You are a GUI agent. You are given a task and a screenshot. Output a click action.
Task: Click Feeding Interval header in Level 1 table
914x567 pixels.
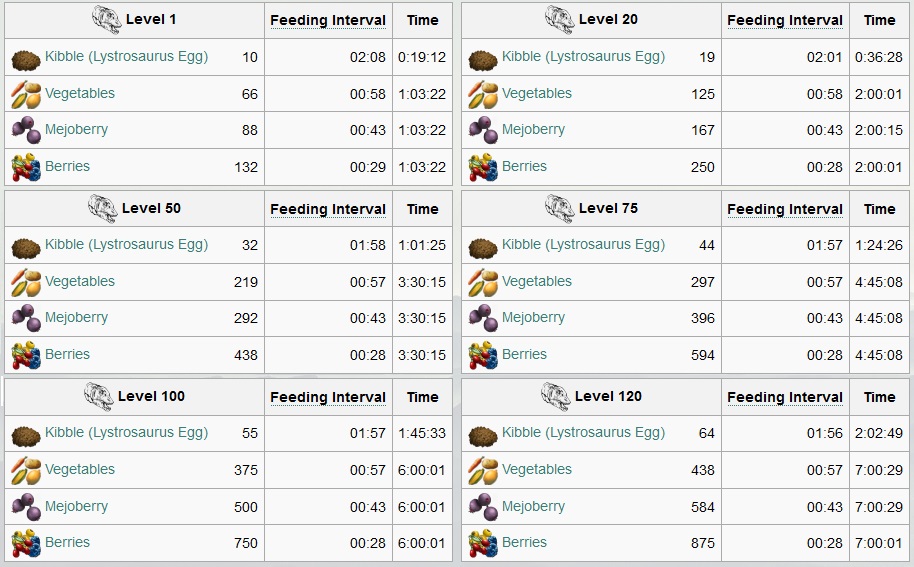pos(328,20)
